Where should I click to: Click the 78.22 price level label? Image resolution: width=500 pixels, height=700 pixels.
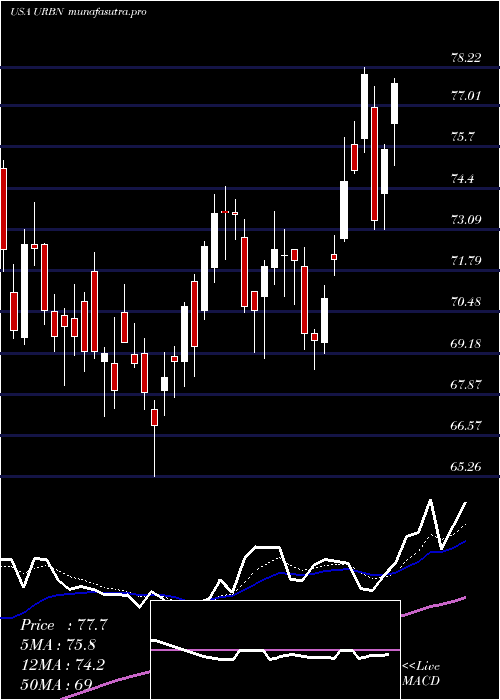click(466, 58)
